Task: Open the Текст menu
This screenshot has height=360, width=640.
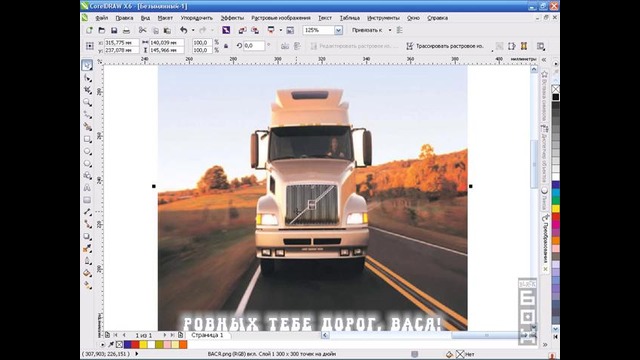Action: tap(325, 18)
